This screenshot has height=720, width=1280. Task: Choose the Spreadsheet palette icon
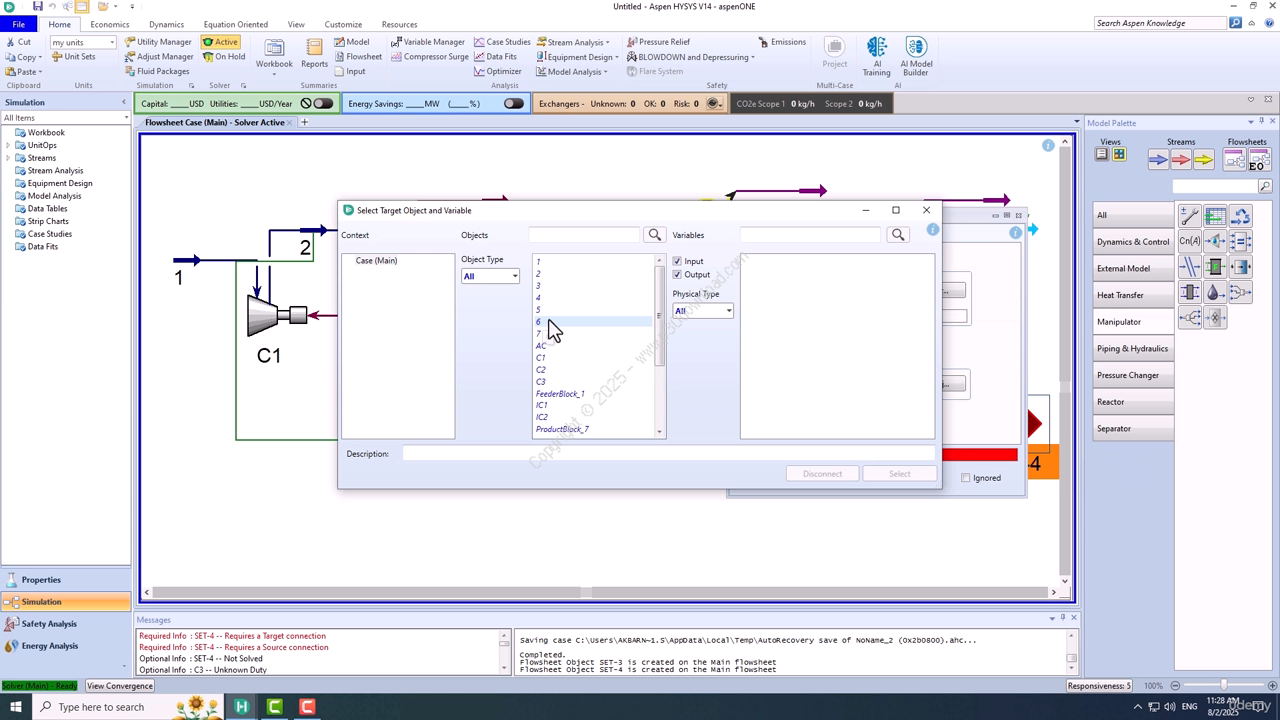coord(1214,215)
